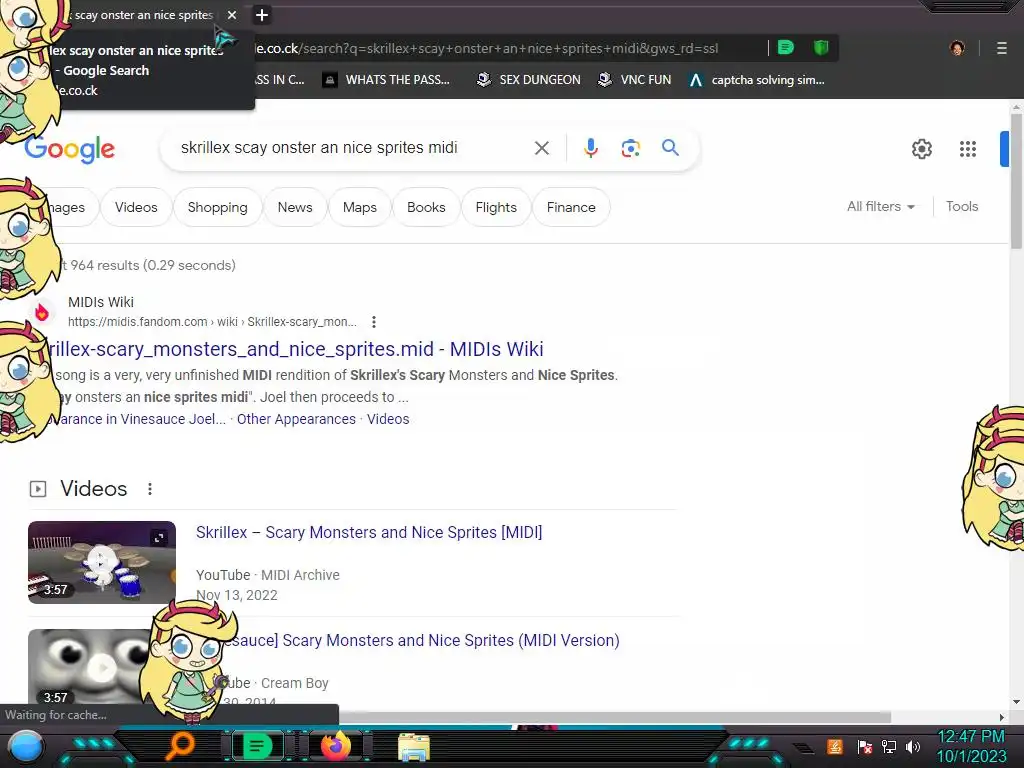Open the SEX DUNGEON bookmark
Viewport: 1024px width, 768px height.
point(529,80)
